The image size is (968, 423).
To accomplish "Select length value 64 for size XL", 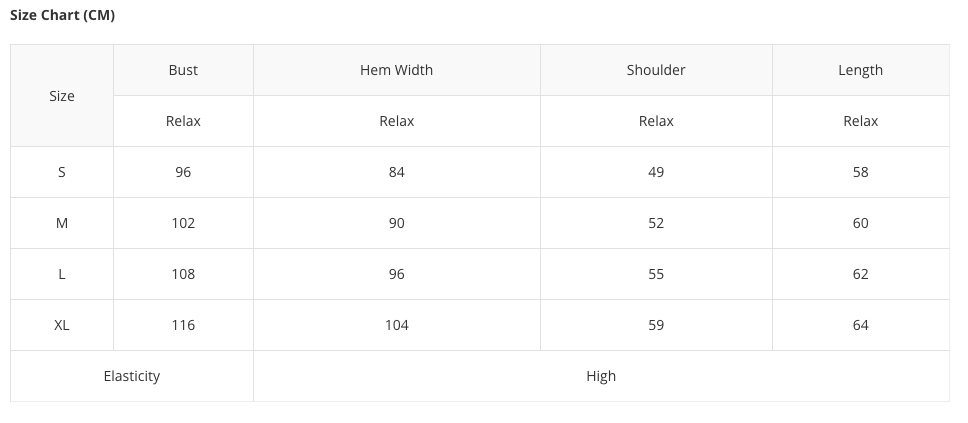I will [860, 325].
